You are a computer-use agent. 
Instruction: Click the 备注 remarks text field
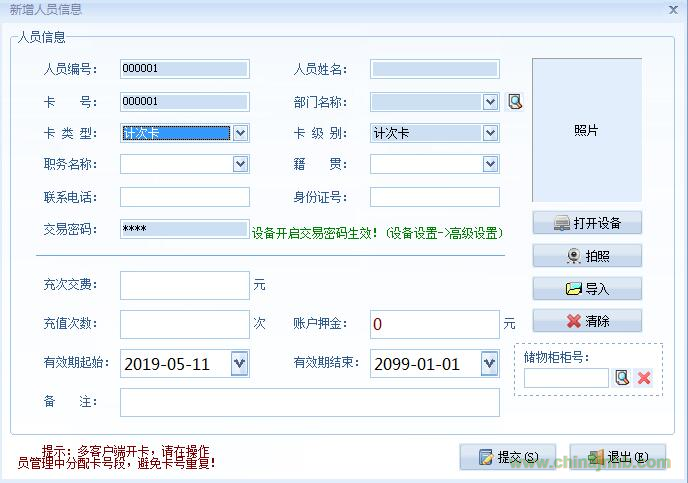309,402
